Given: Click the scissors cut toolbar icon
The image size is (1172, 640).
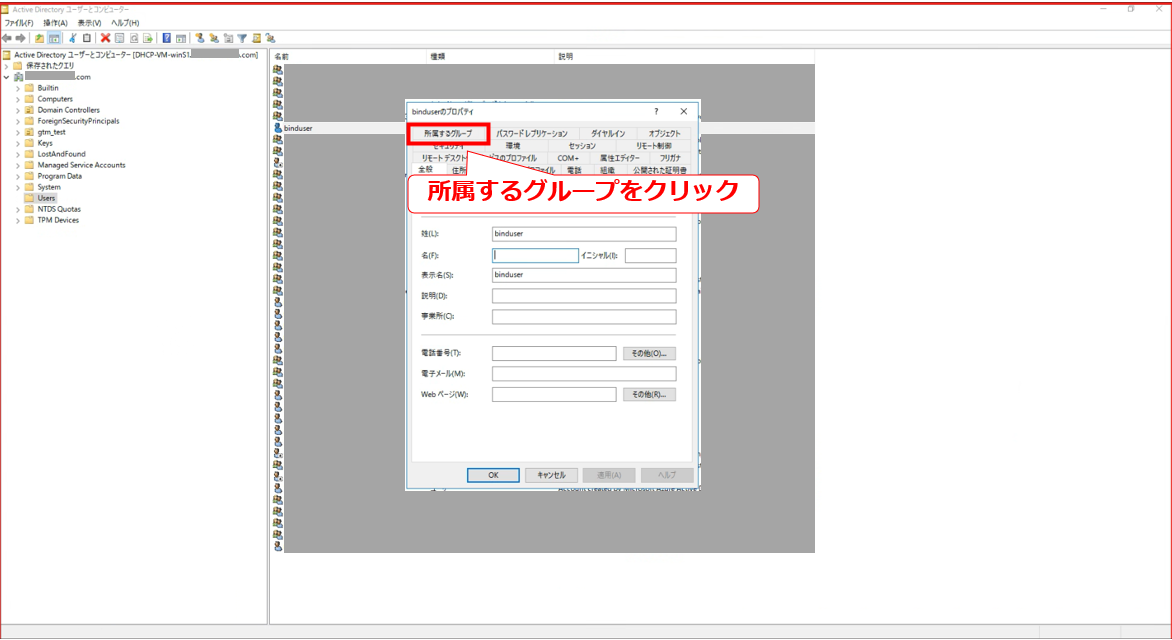Looking at the screenshot, I should (73, 38).
